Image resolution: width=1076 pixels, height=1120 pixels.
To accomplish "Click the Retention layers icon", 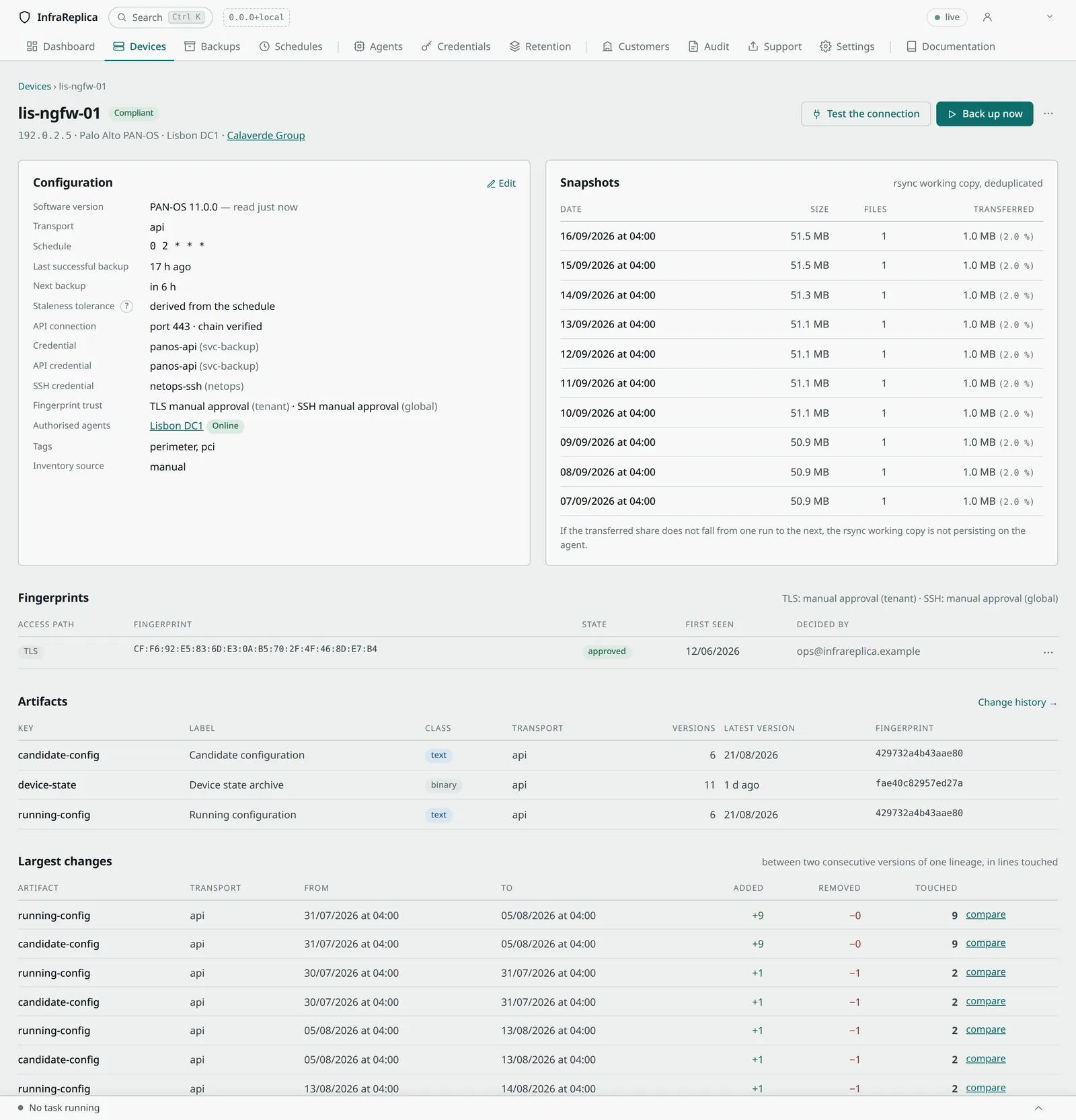I will click(x=514, y=46).
